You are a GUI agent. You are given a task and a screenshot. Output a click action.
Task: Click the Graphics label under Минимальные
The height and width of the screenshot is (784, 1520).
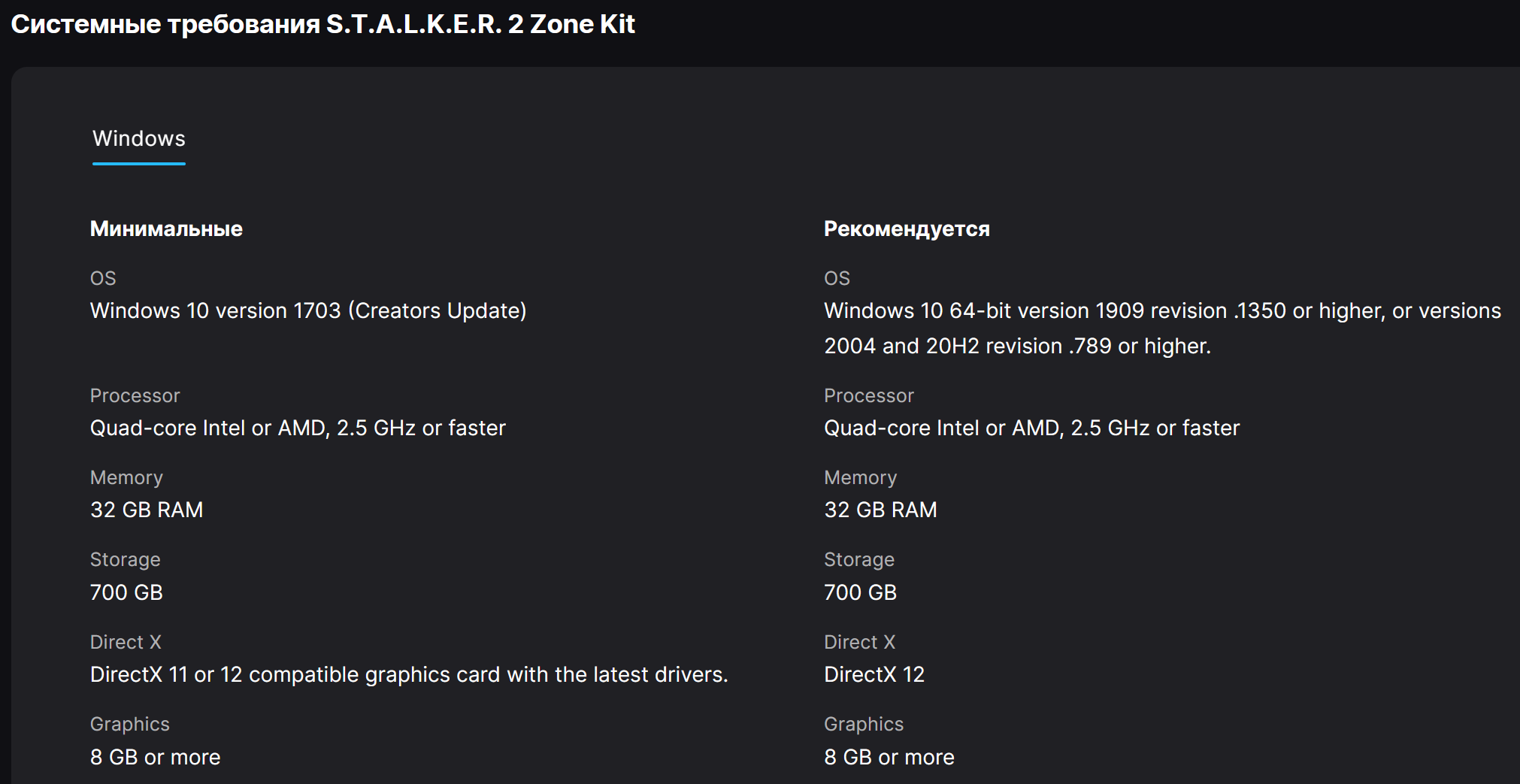coord(129,724)
